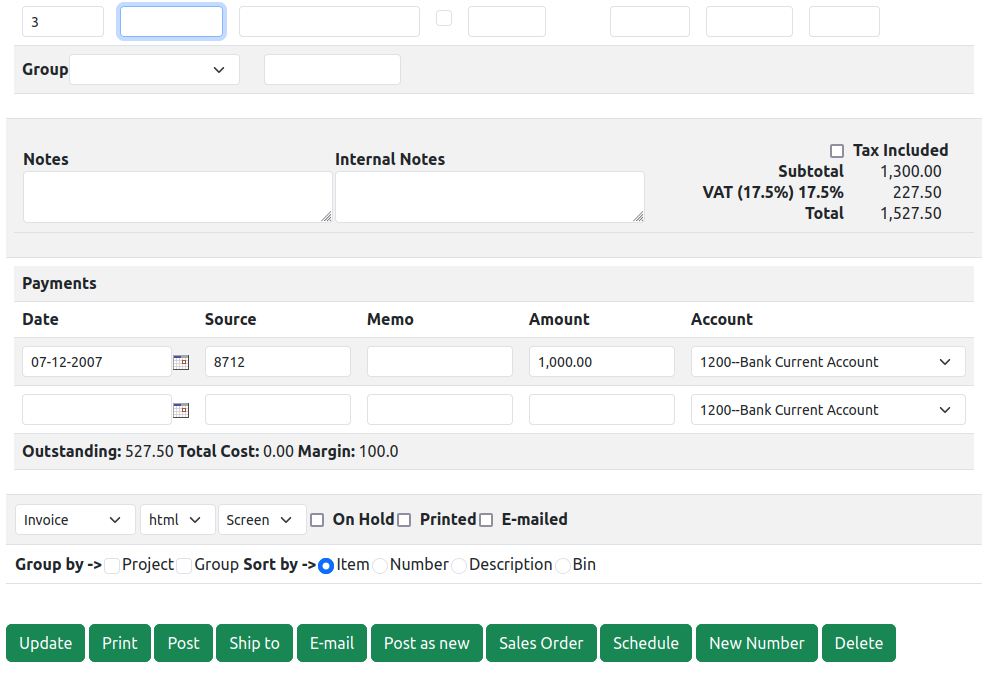Click the empty date field in second payment row
985x674 pixels.
click(x=97, y=410)
